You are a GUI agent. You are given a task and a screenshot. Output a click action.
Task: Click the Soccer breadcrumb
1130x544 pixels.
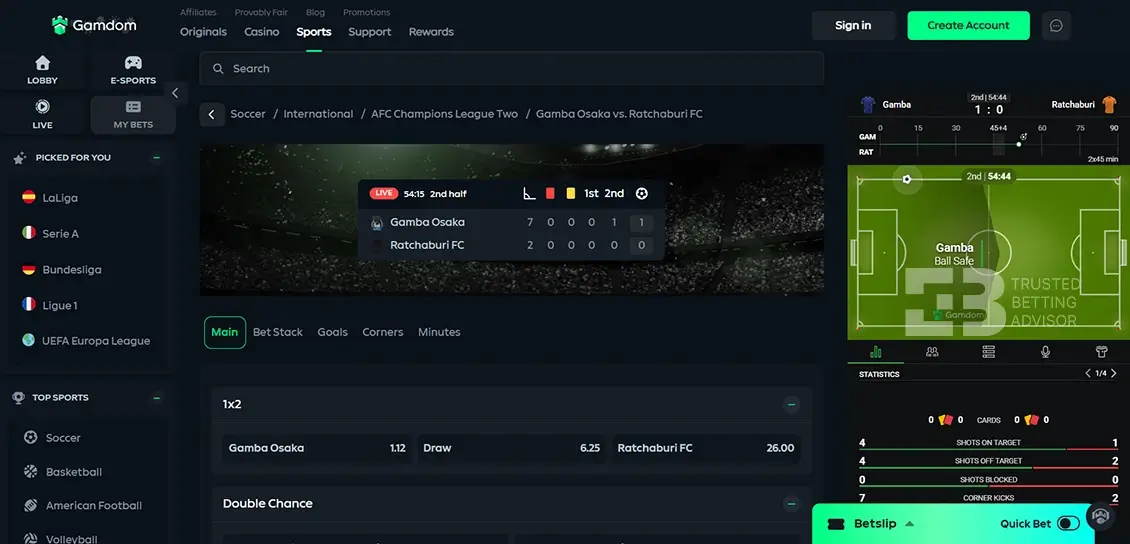(248, 114)
